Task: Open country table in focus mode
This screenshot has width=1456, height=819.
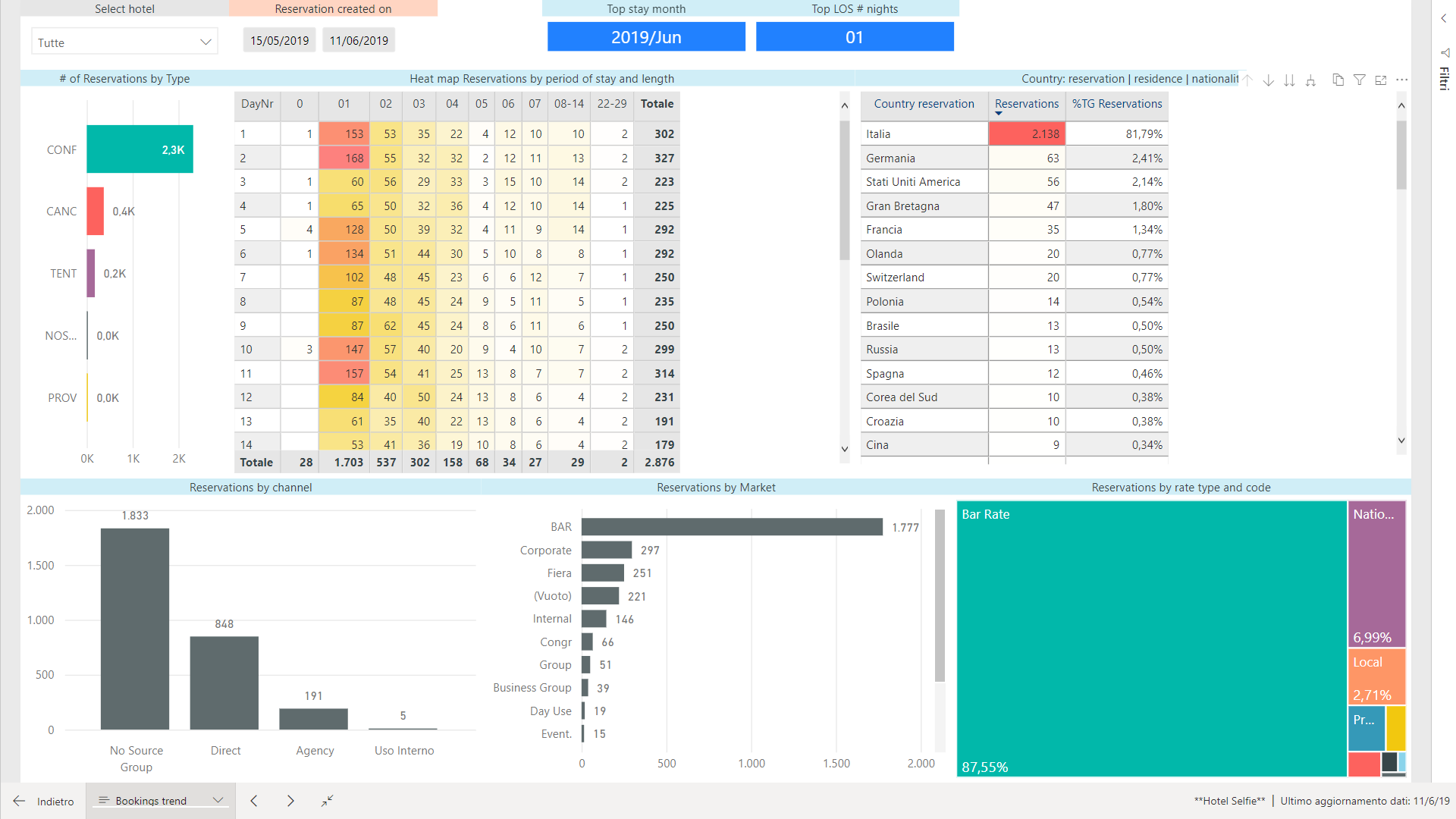Action: coord(1380,80)
